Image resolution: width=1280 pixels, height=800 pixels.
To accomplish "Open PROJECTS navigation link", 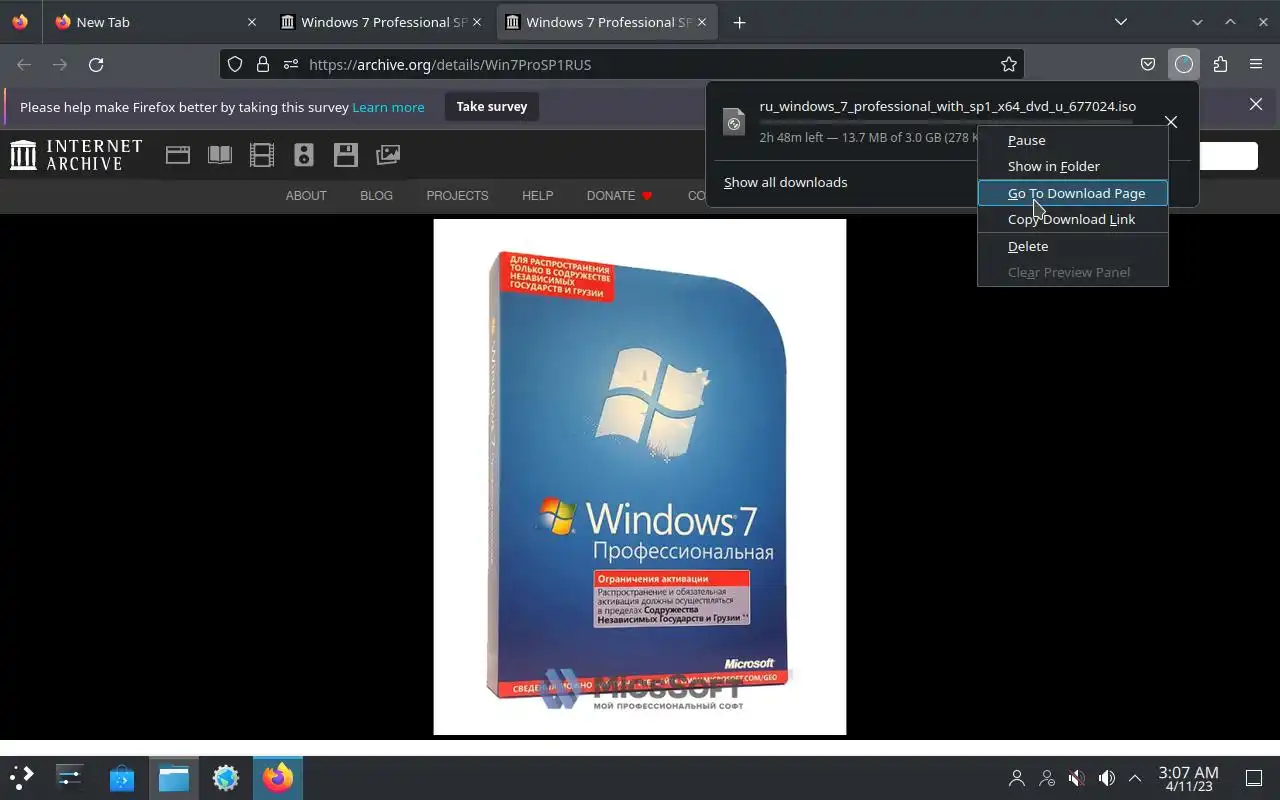I will (457, 195).
